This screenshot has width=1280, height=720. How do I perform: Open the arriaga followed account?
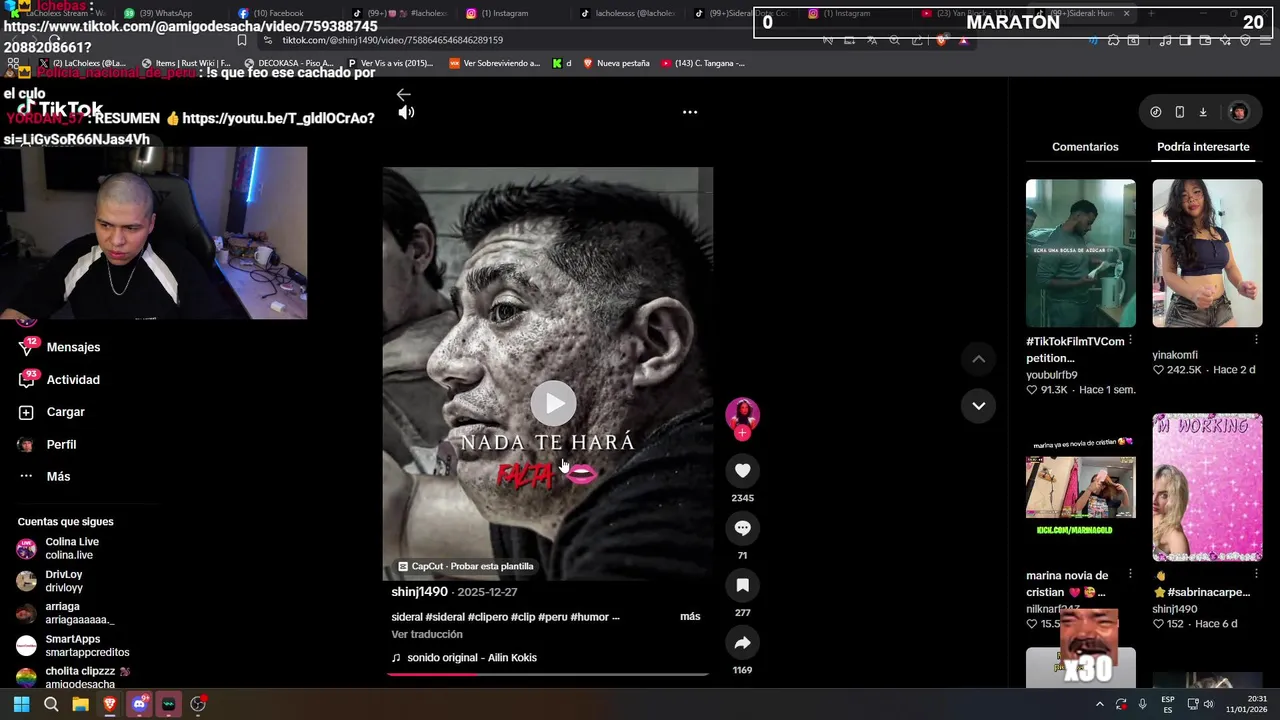66,613
